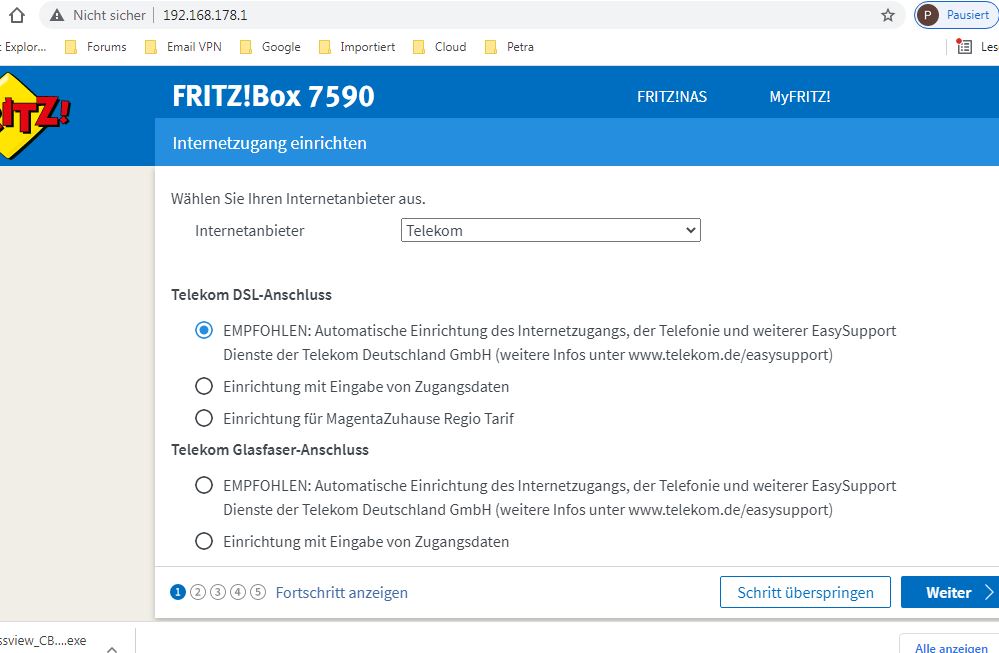The width and height of the screenshot is (999, 653).
Task: Click the address bar URL 192.168.178.1
Action: tap(205, 15)
